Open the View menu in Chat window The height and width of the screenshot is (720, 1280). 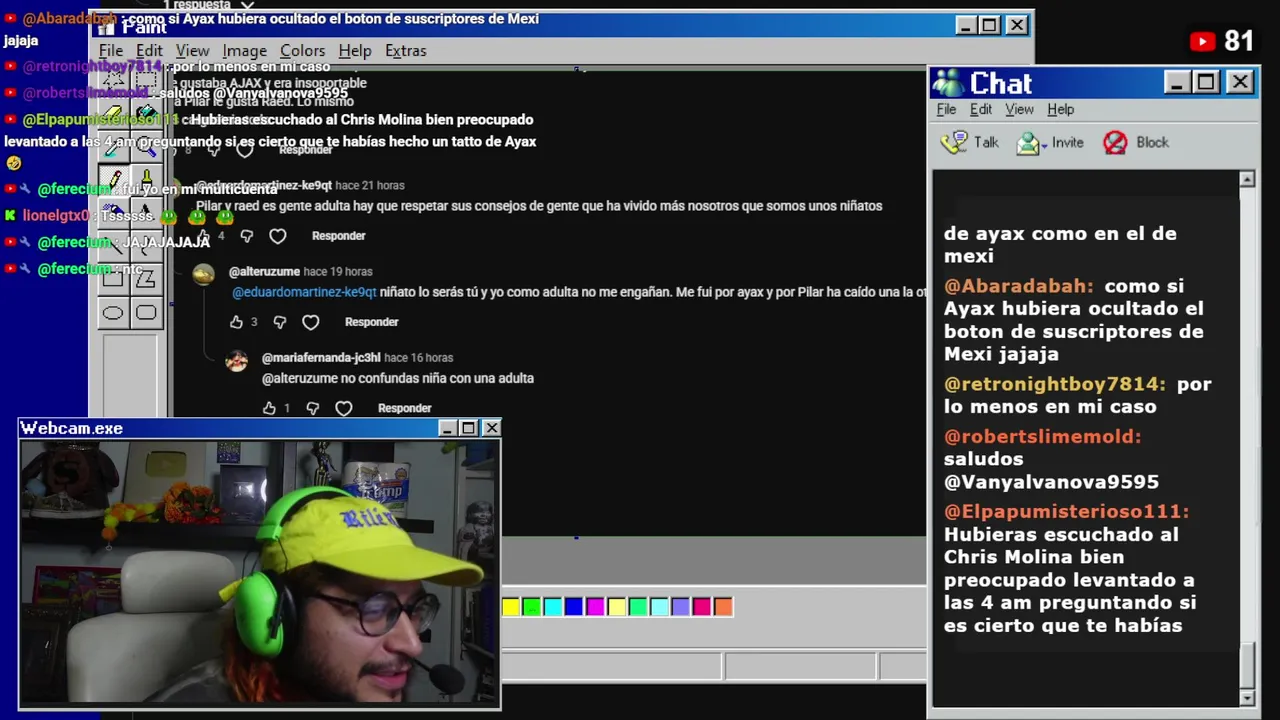pyautogui.click(x=1019, y=109)
